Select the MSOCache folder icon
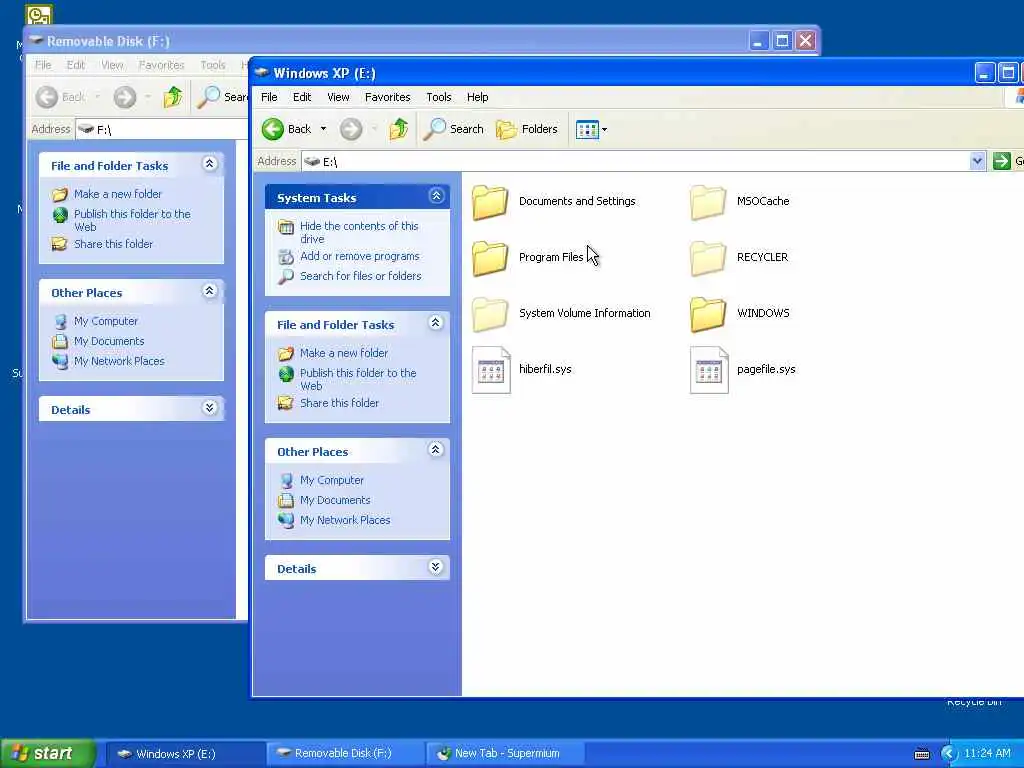1024x768 pixels. tap(708, 201)
